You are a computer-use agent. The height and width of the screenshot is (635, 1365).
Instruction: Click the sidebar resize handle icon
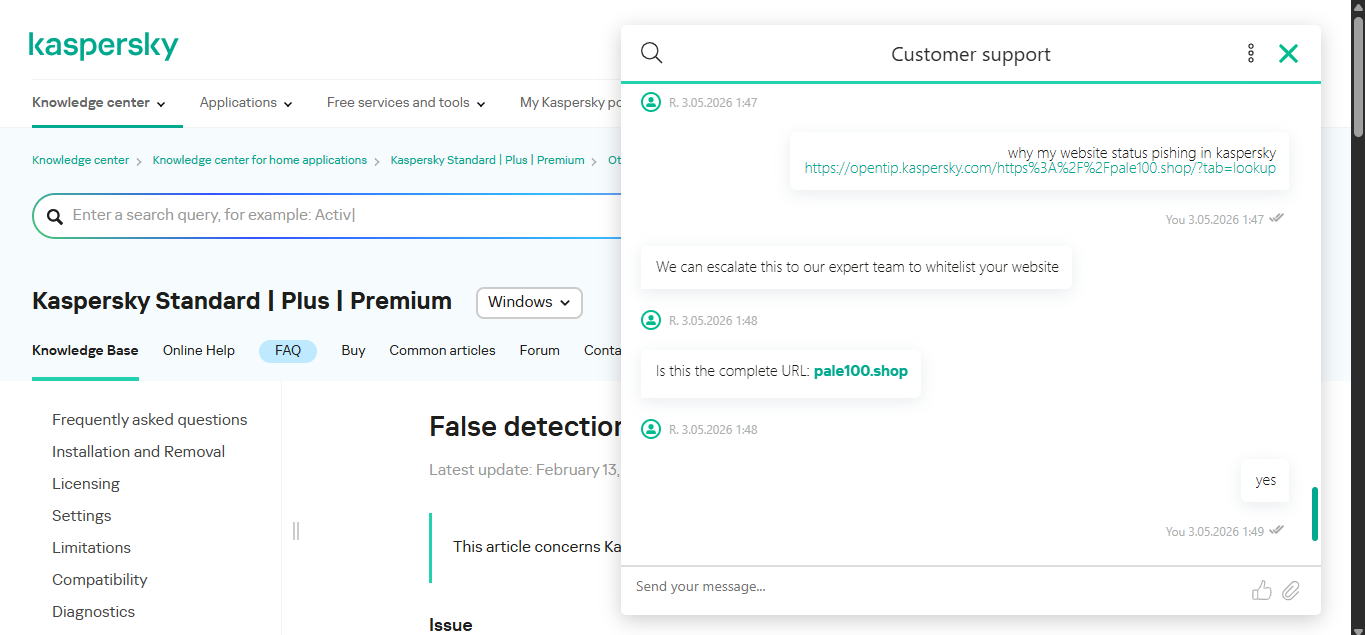[296, 531]
